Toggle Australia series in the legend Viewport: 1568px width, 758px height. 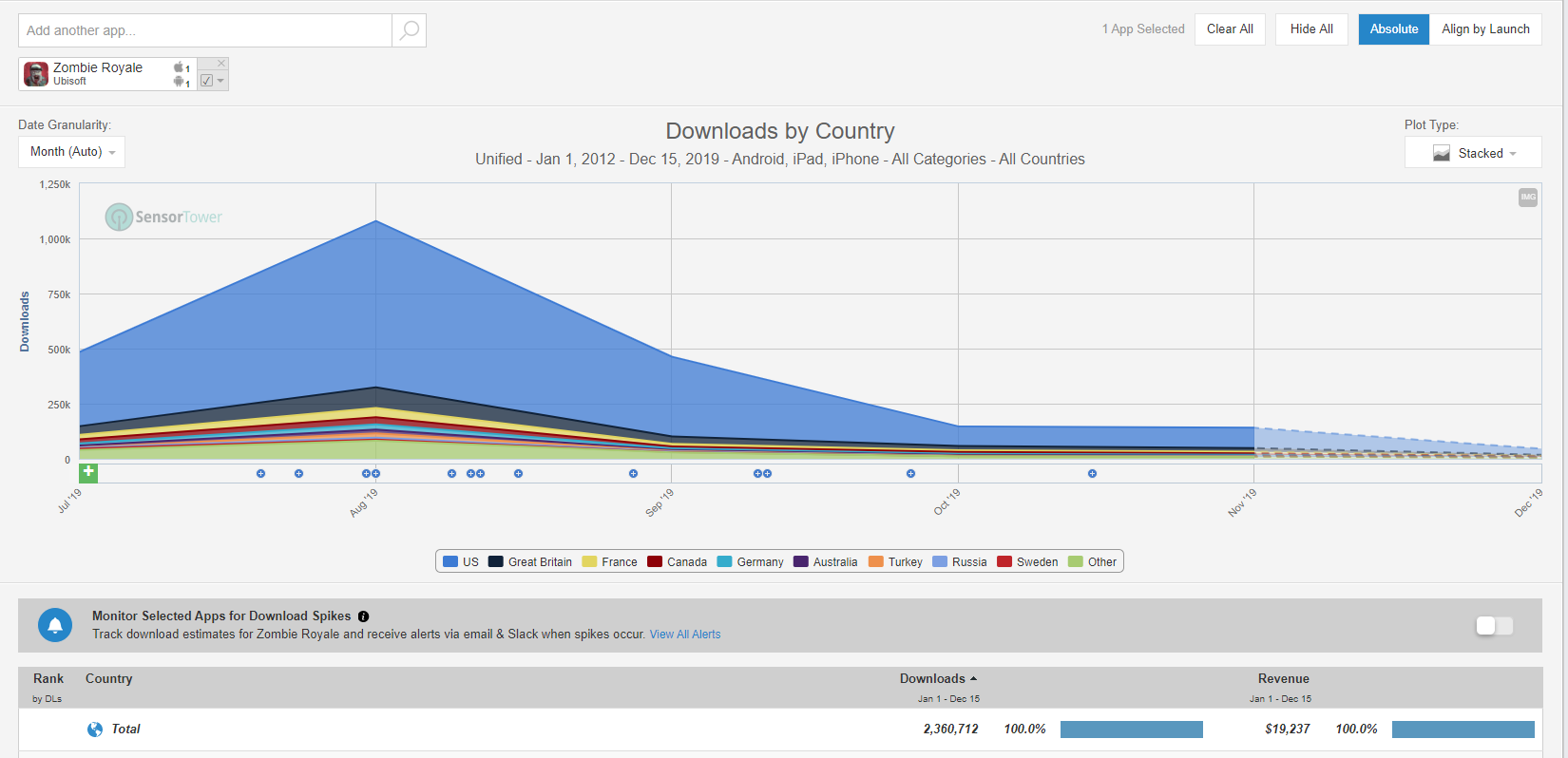pyautogui.click(x=825, y=562)
